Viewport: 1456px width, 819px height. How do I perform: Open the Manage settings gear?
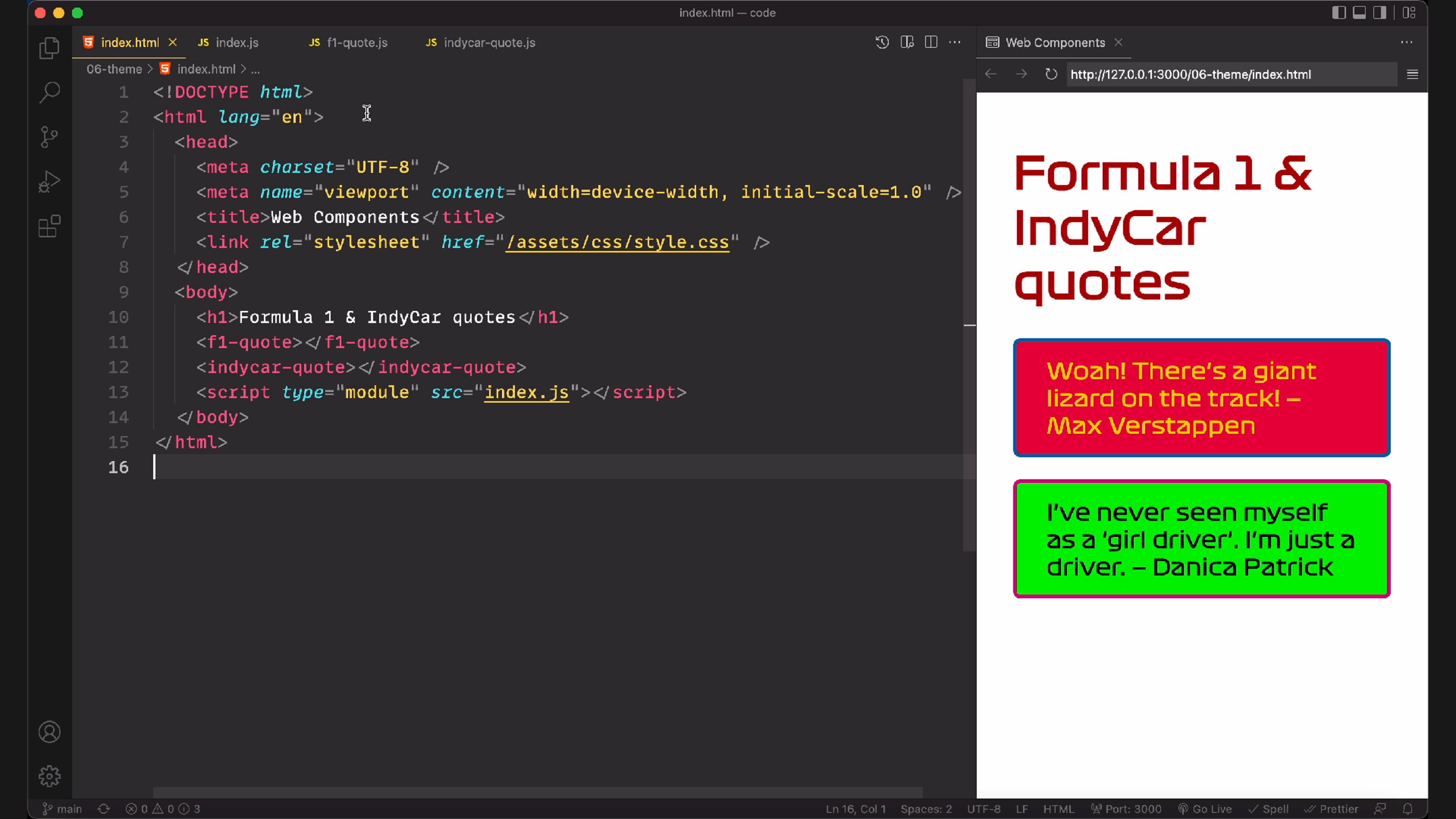(49, 776)
